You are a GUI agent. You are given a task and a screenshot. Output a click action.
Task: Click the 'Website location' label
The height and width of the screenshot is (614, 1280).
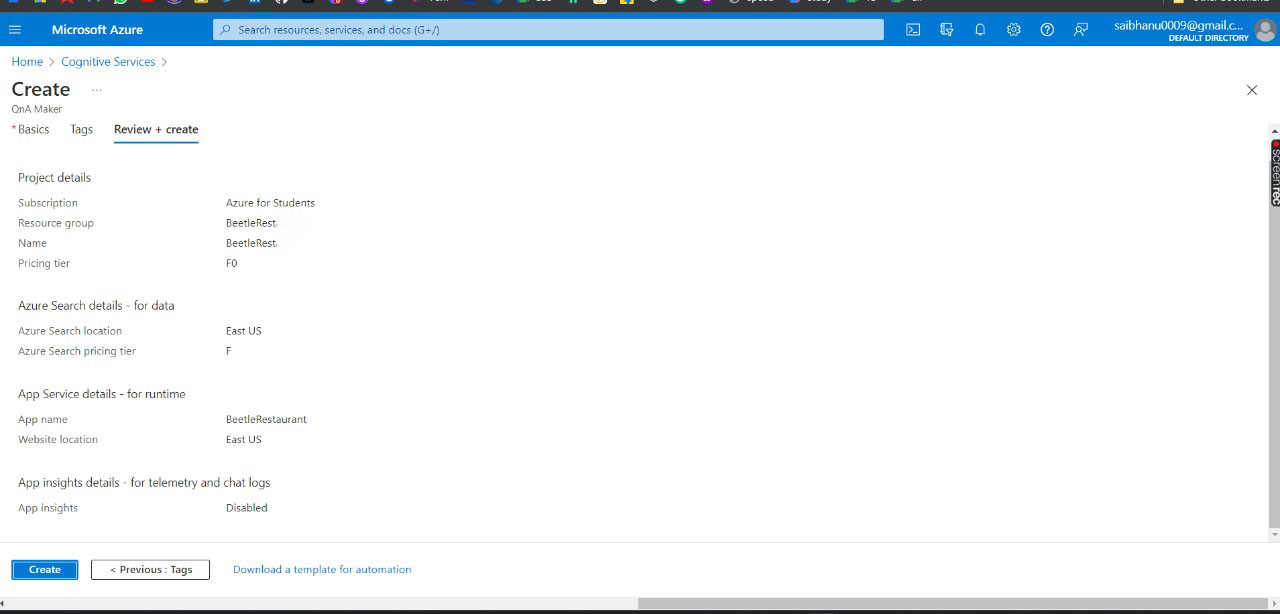[58, 440]
